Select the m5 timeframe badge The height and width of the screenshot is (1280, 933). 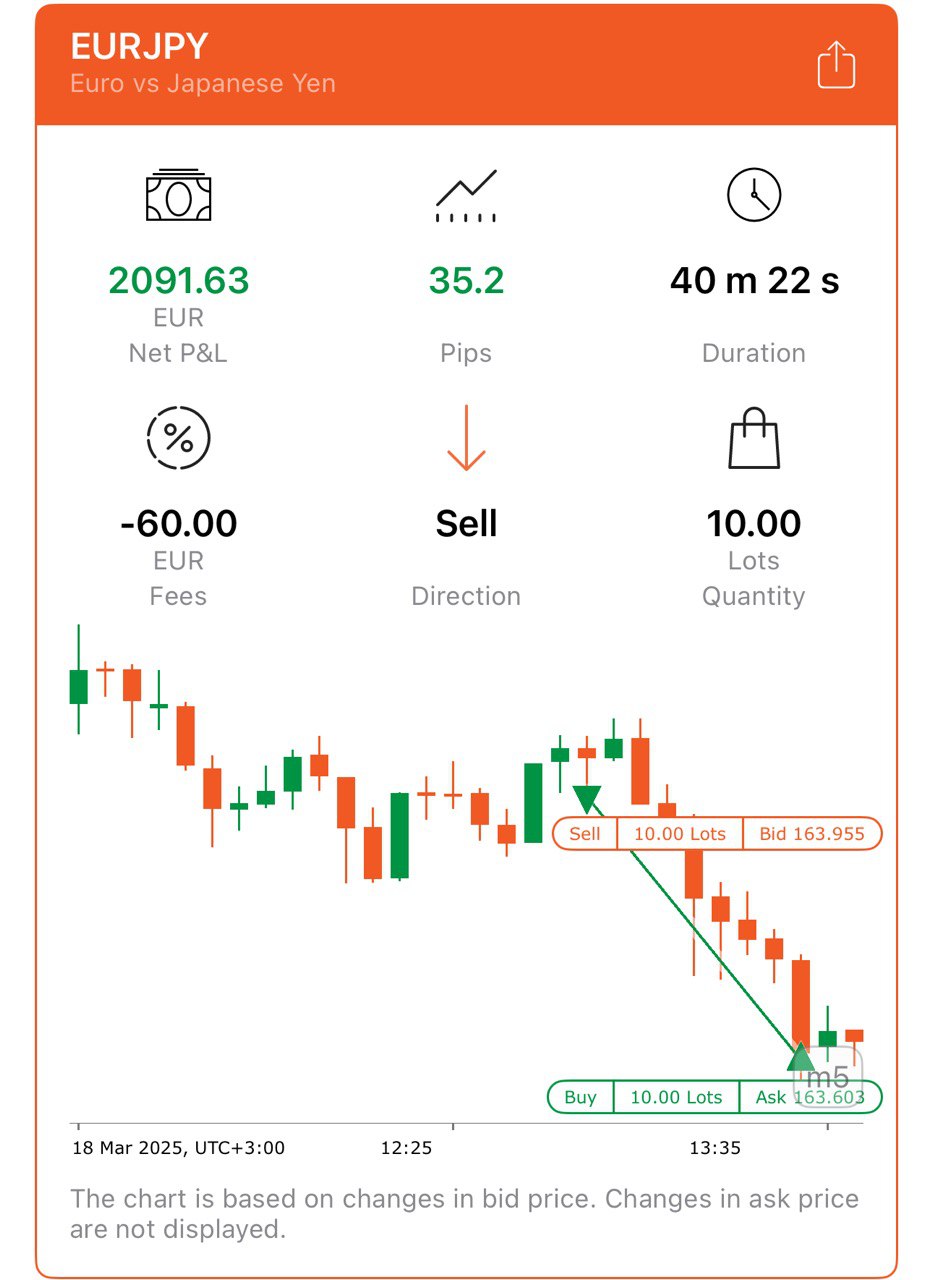tap(826, 1076)
